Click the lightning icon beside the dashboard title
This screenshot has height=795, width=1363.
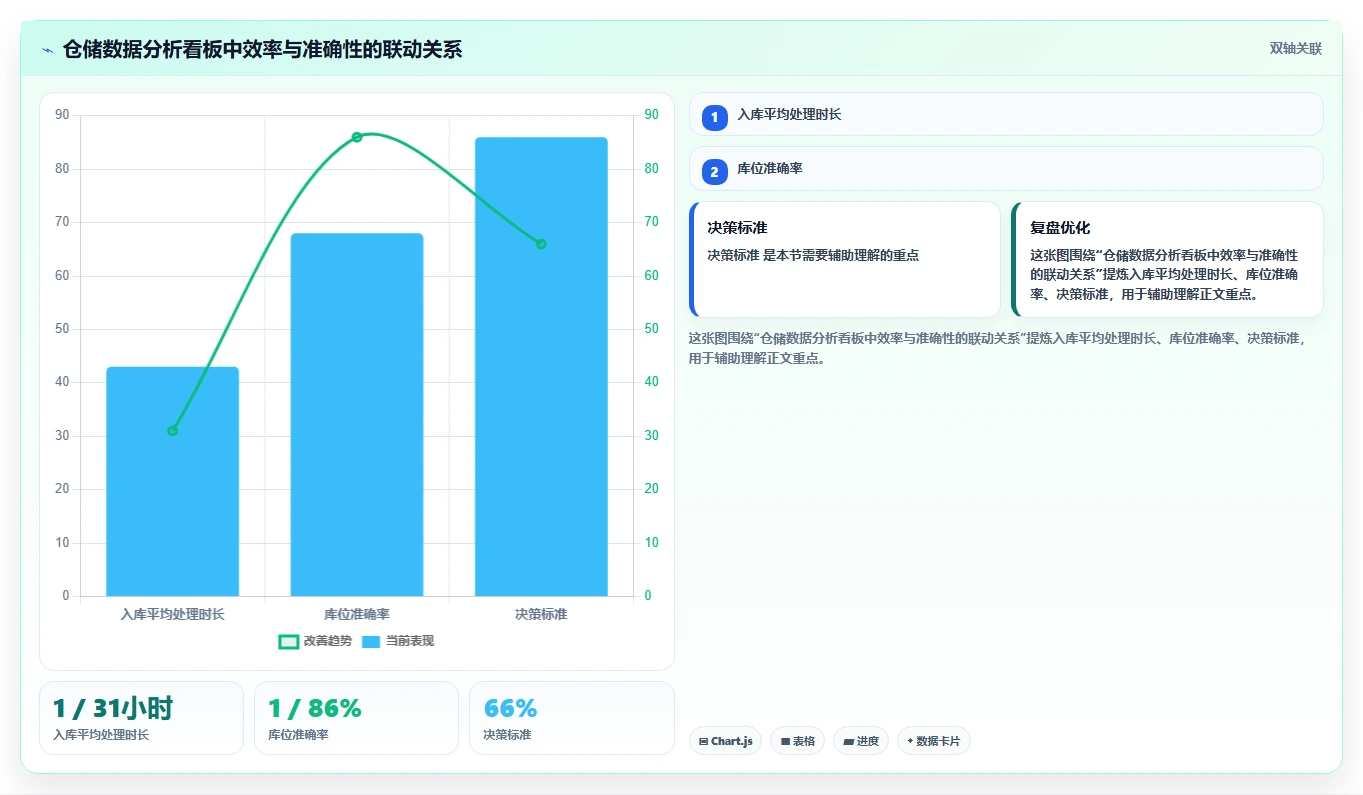[48, 50]
